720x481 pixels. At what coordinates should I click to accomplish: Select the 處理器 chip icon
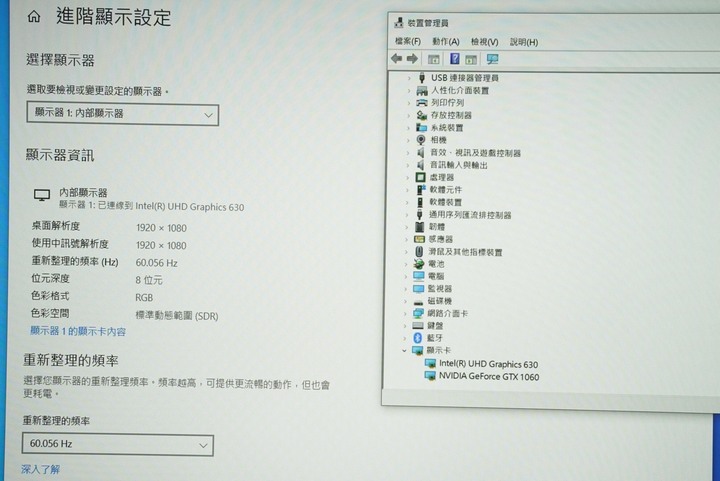(x=420, y=177)
